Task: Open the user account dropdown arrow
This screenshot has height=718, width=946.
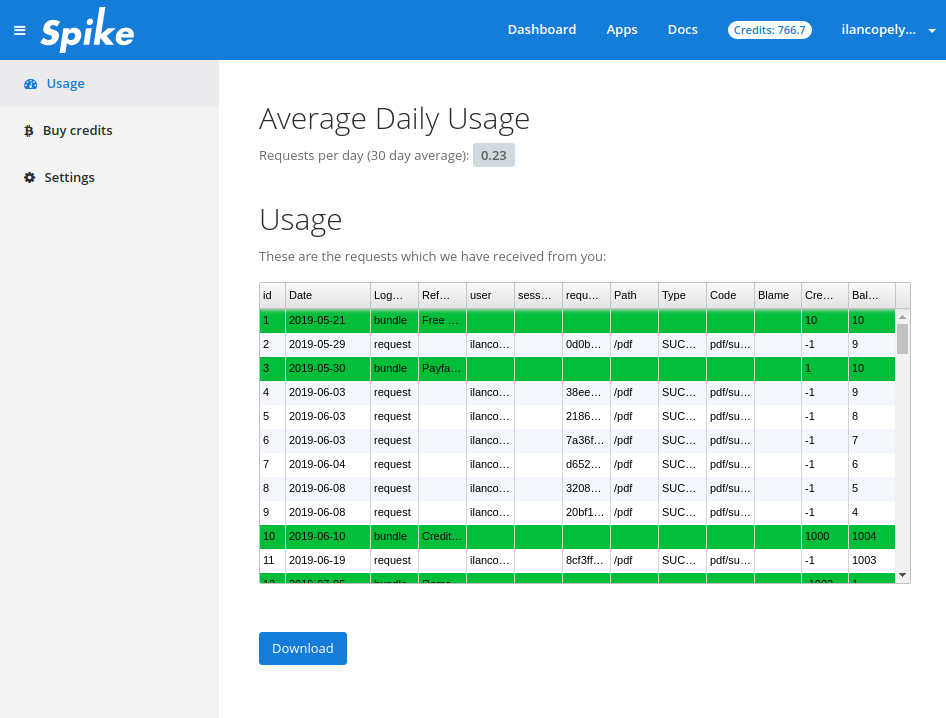Action: tap(932, 31)
